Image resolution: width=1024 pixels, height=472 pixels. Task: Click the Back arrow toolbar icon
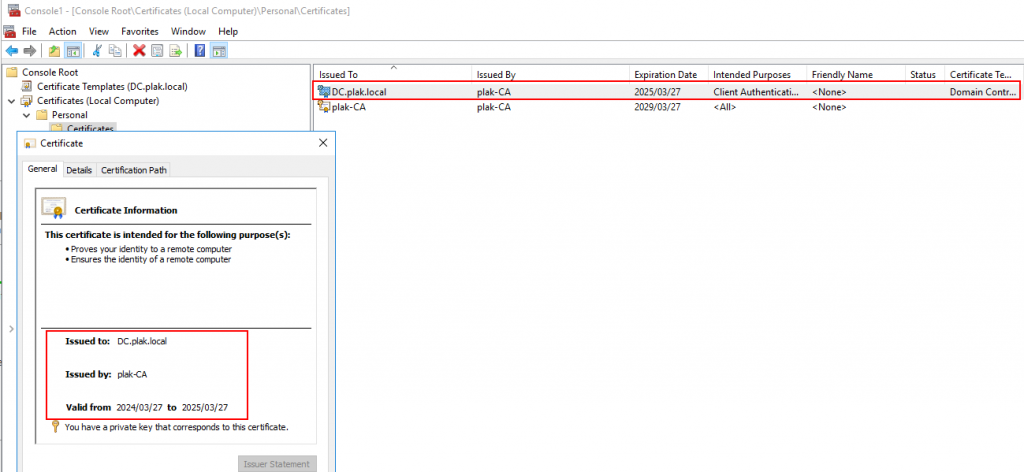click(12, 50)
